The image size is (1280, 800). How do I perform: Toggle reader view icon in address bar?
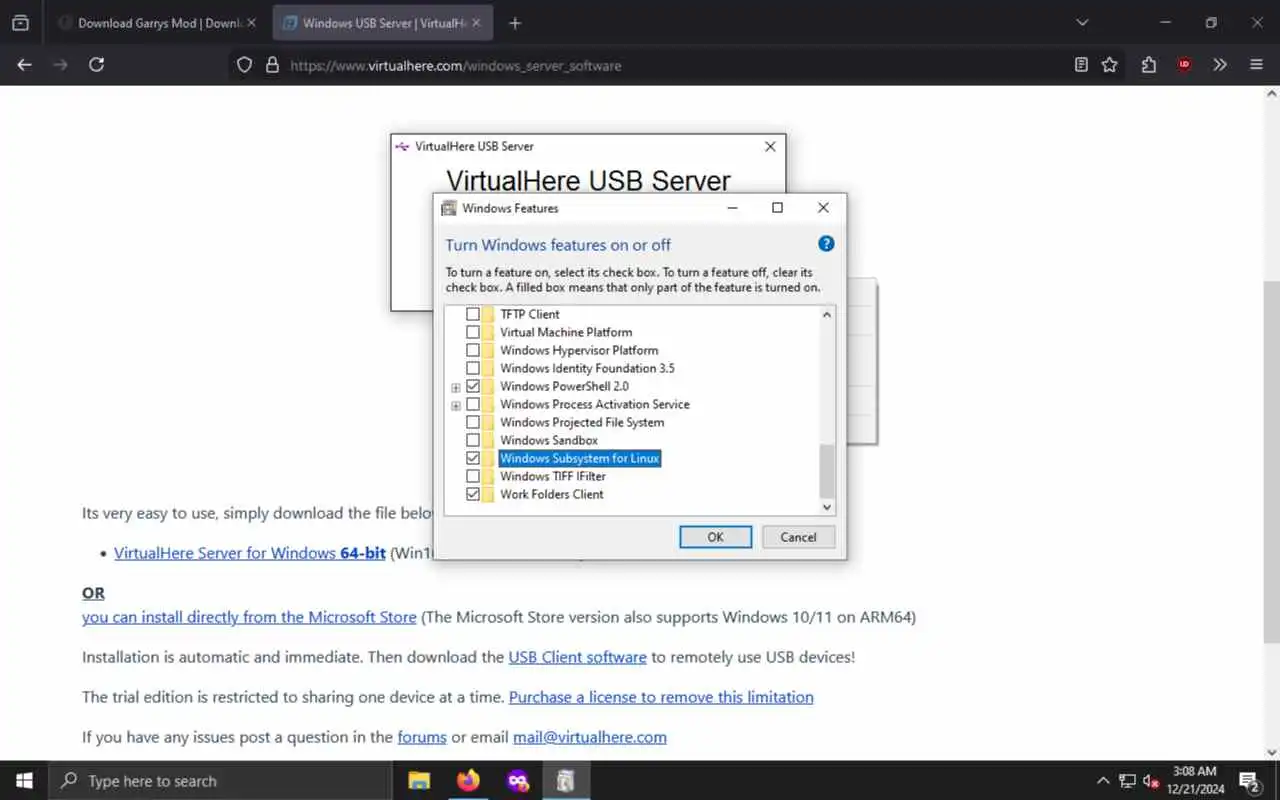pos(1081,65)
